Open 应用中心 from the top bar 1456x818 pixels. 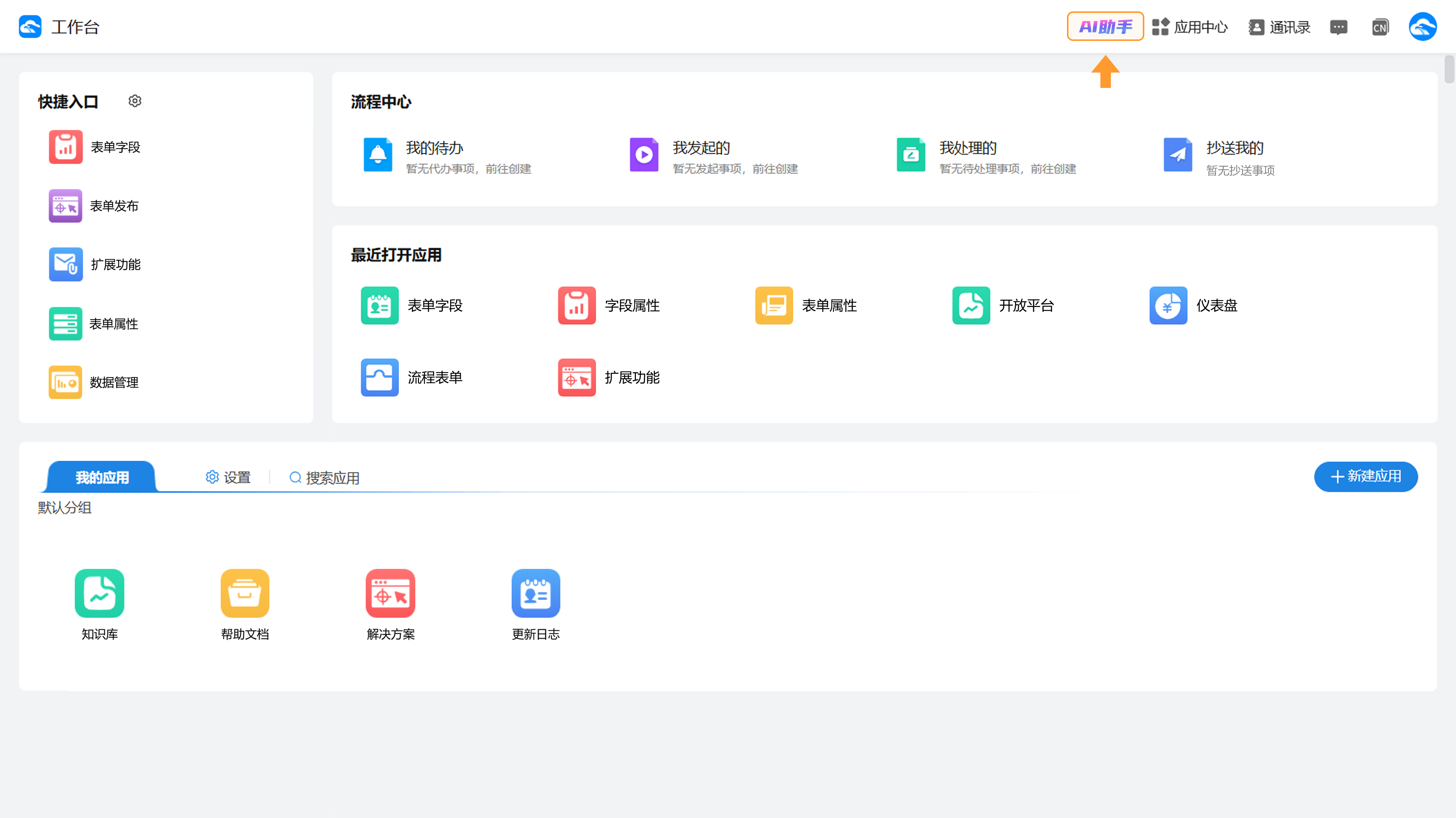[1190, 27]
